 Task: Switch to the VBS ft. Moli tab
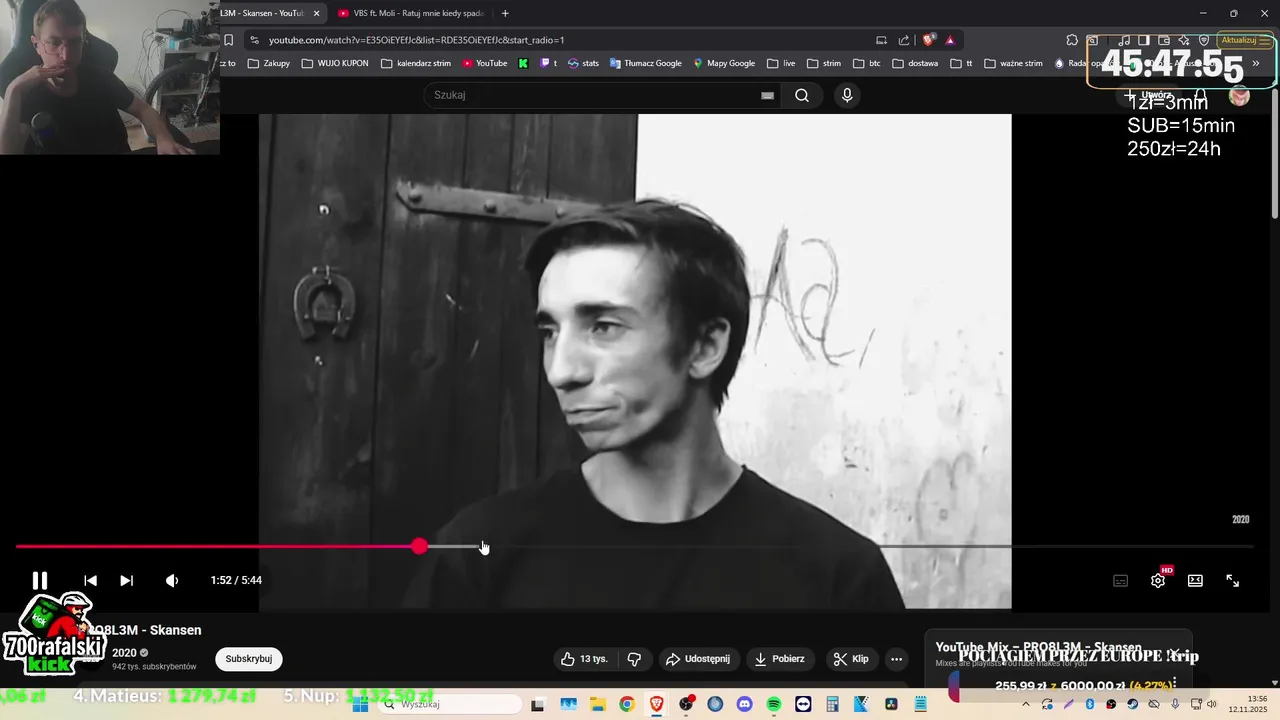(x=410, y=13)
